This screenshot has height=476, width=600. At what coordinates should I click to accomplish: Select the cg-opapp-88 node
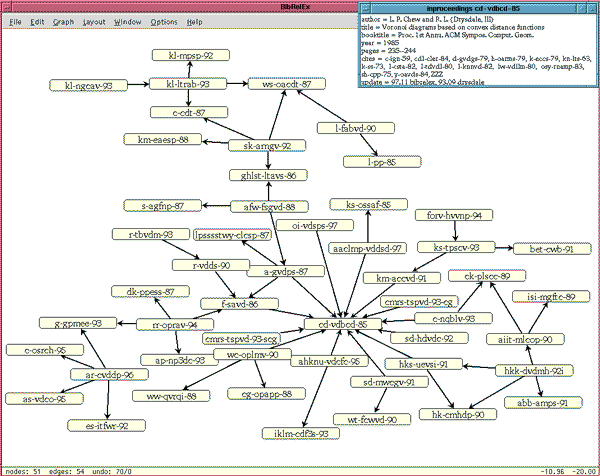(266, 394)
